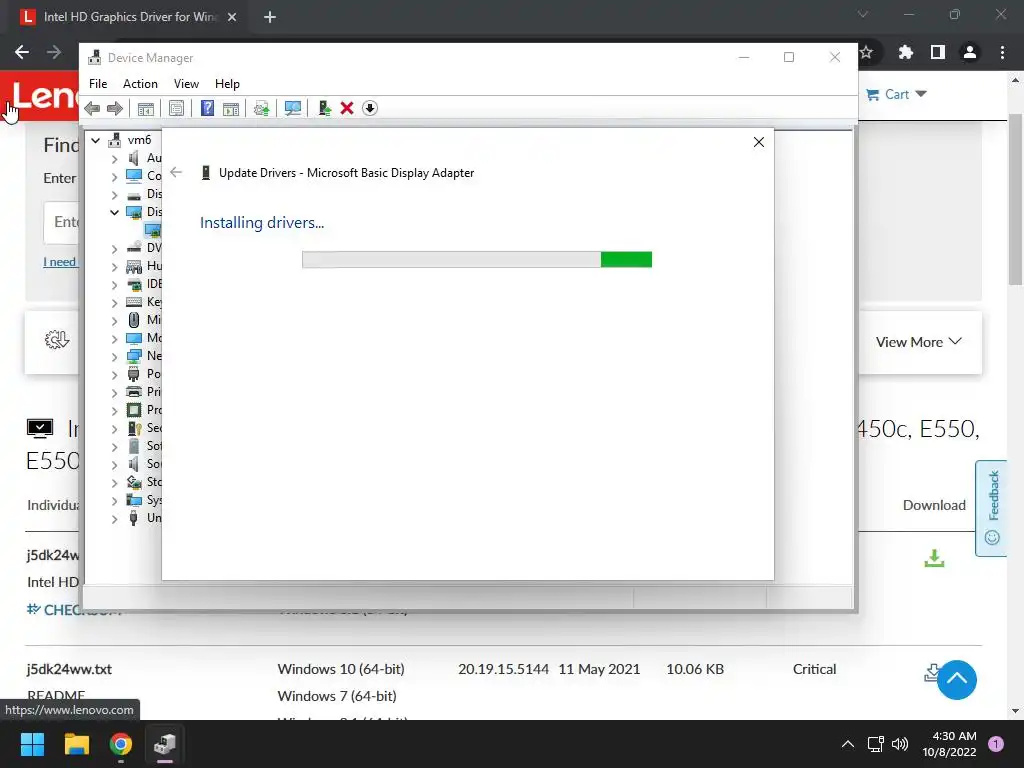Click the blue Help question-mark toolbar icon
This screenshot has height=768, width=1024.
pyautogui.click(x=207, y=108)
